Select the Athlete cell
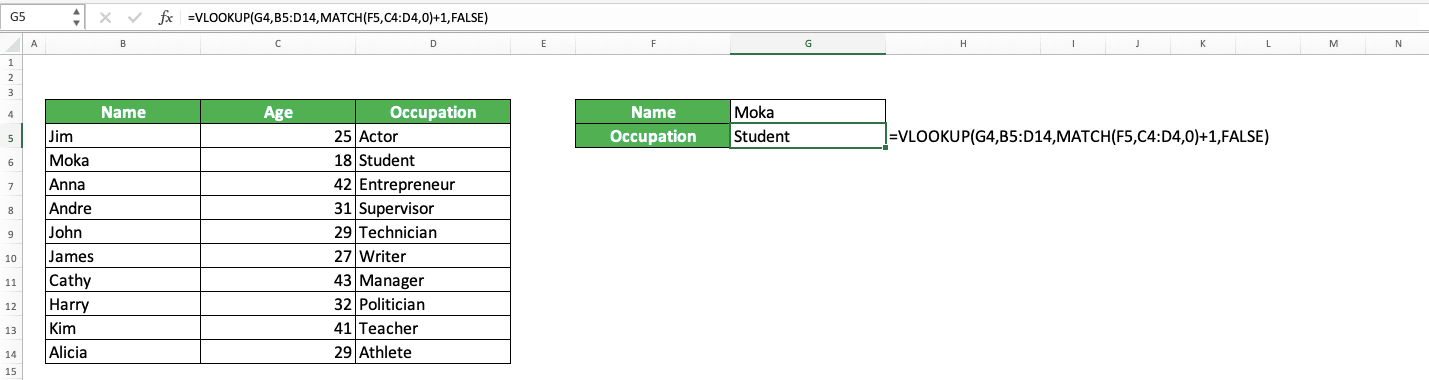Viewport: 1429px width, 380px height. (432, 352)
